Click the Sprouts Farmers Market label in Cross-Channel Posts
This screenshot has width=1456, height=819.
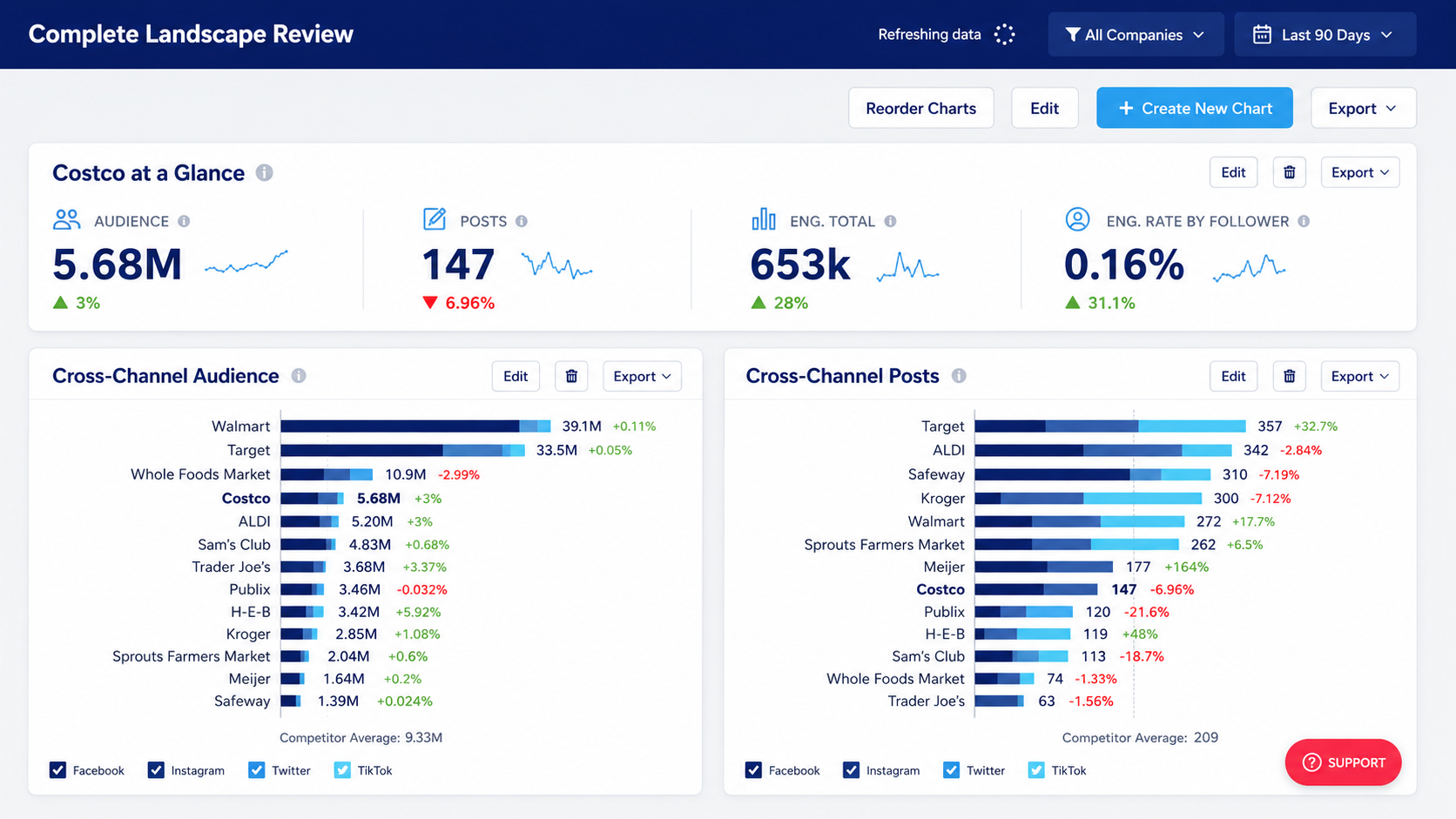884,545
